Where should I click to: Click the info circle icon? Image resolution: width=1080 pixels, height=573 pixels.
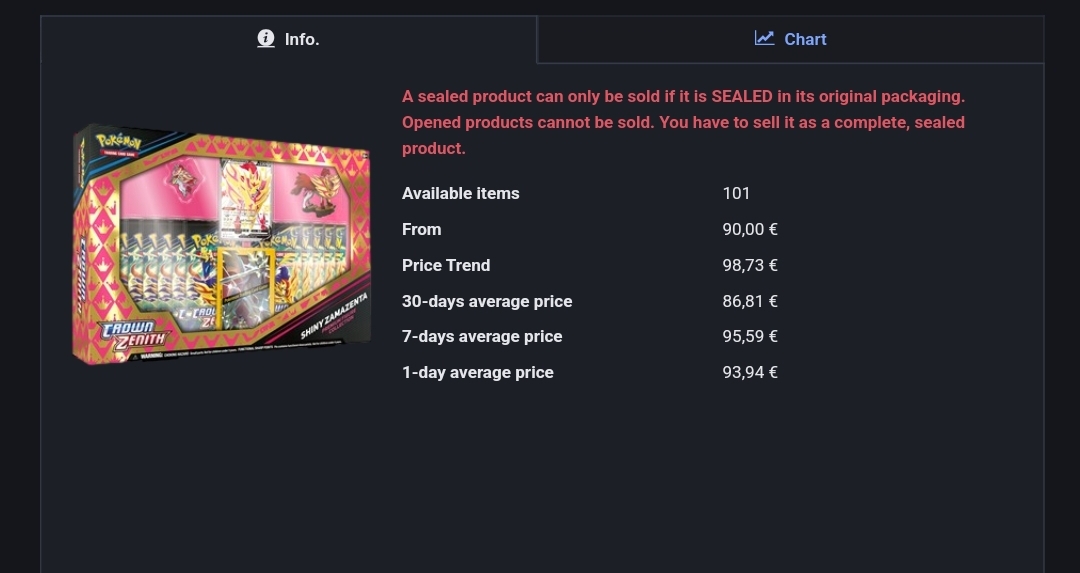click(266, 38)
